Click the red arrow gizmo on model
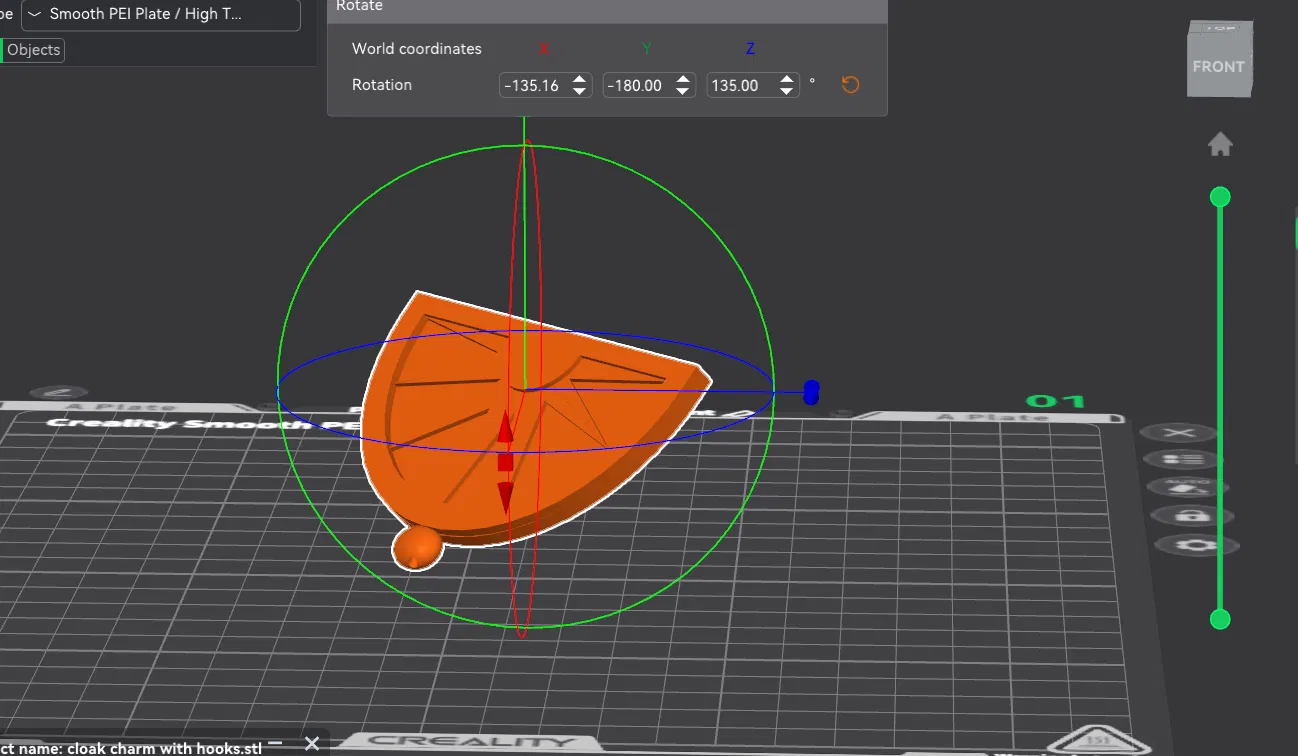The image size is (1298, 756). 505,462
